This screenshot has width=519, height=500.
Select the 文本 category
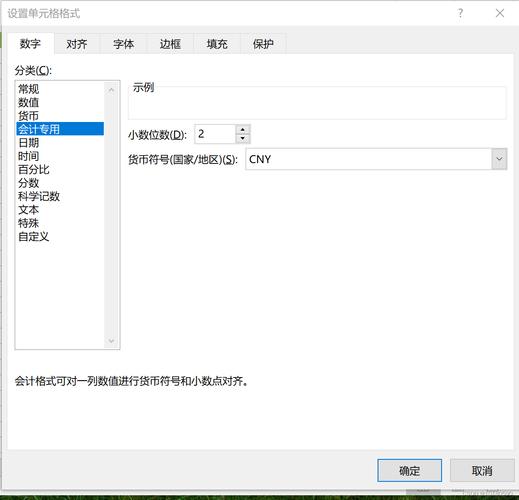coord(60,210)
